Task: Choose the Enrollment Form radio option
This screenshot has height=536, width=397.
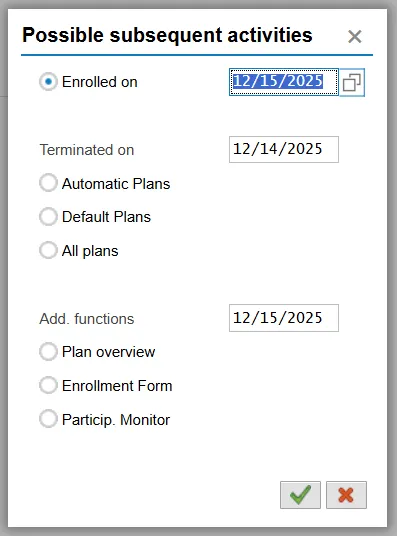Action: point(48,385)
